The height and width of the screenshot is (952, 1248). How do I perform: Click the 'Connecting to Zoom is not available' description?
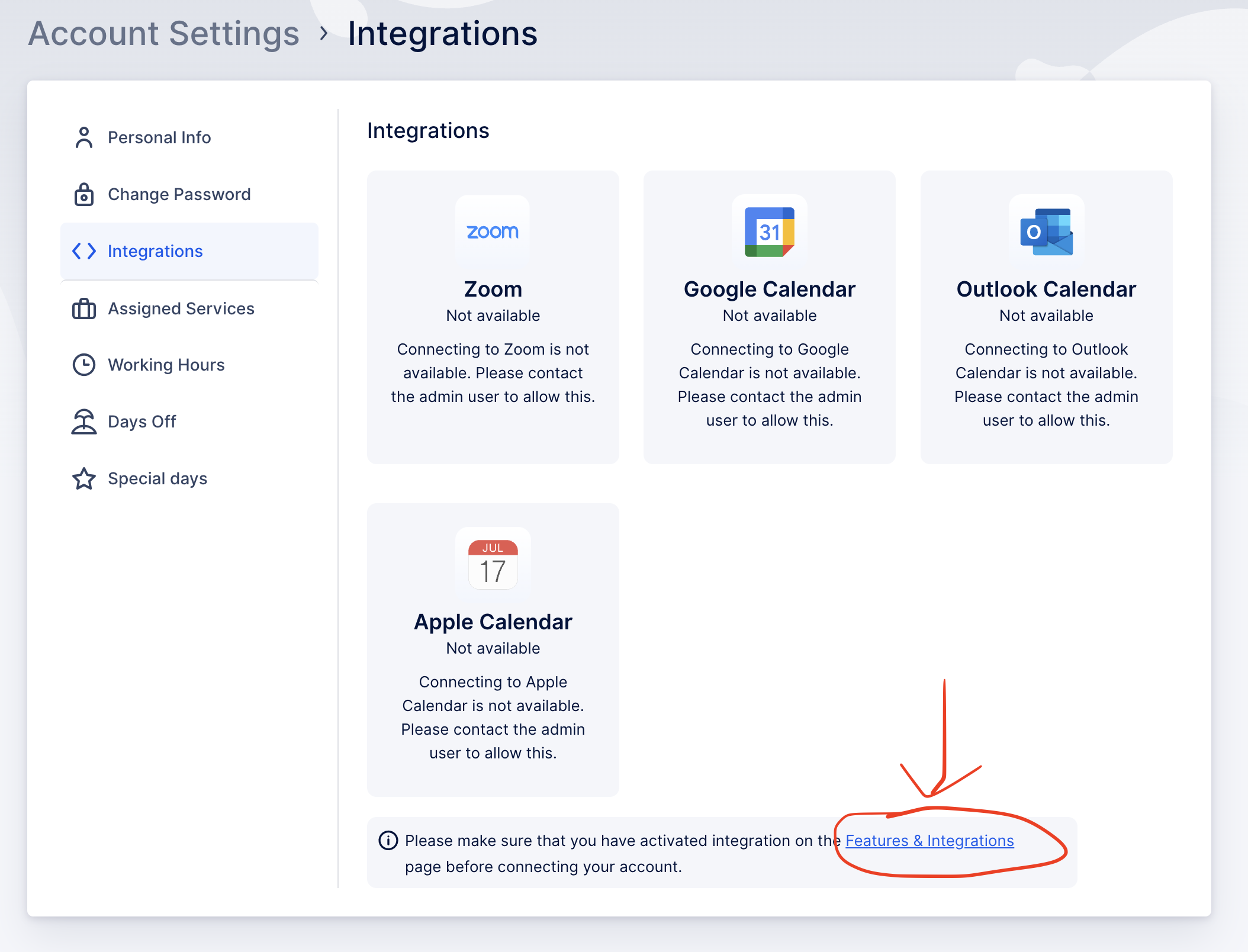493,373
